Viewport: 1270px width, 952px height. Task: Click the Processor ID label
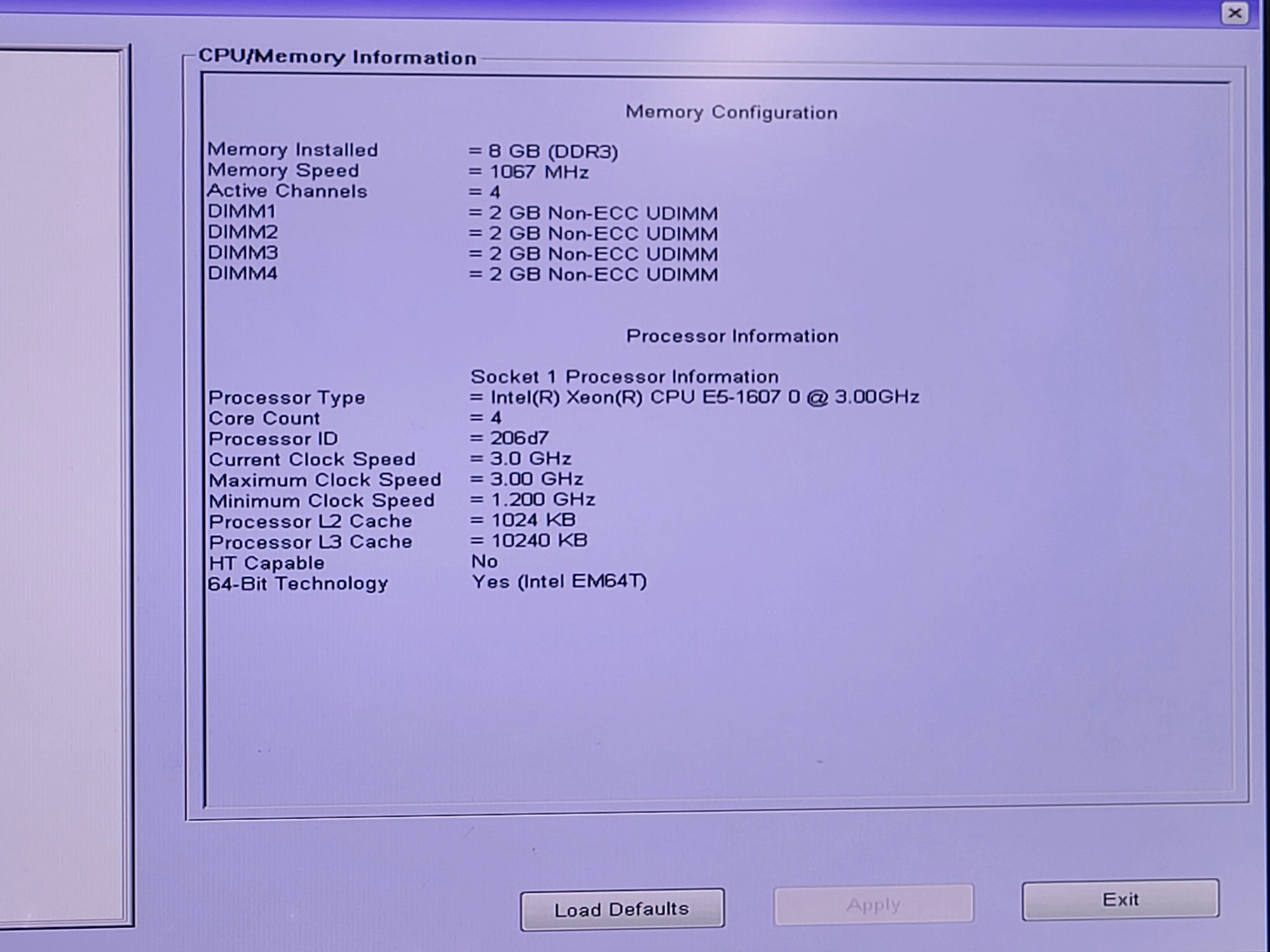(x=273, y=439)
